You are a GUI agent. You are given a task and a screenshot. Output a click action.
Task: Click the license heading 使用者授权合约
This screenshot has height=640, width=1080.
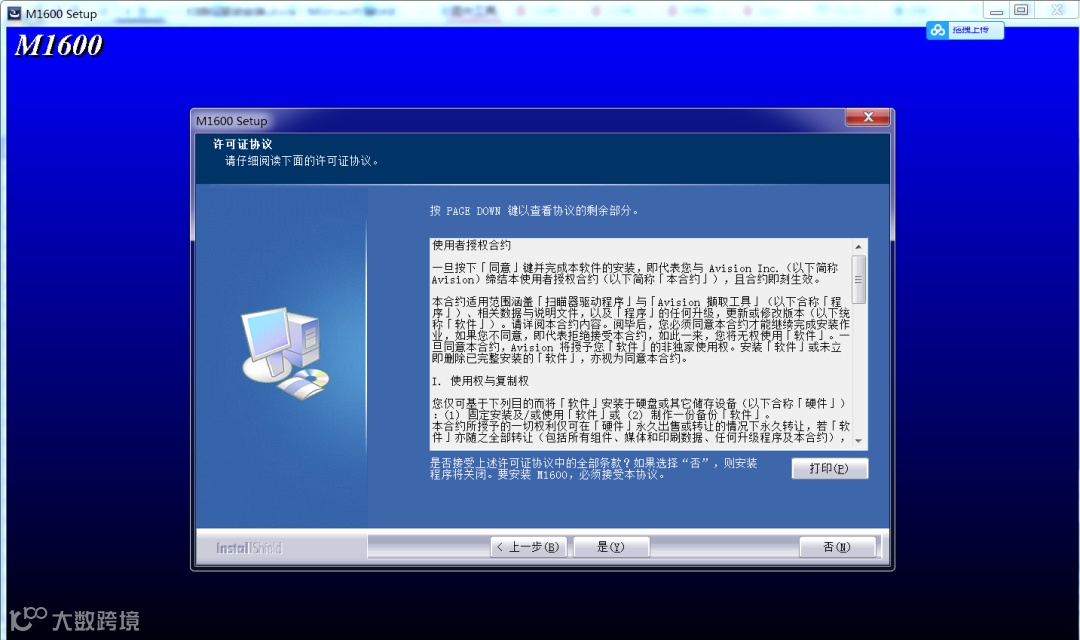coord(472,245)
